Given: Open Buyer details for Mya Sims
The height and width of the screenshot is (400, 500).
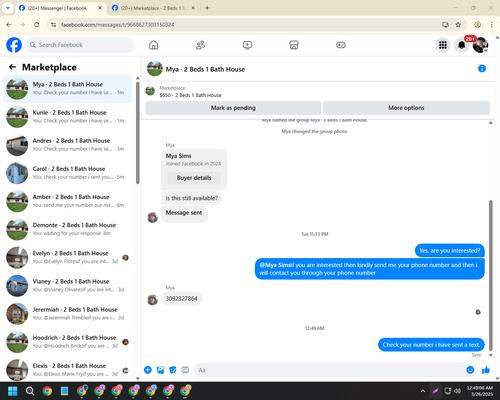Looking at the screenshot, I should pos(194,178).
